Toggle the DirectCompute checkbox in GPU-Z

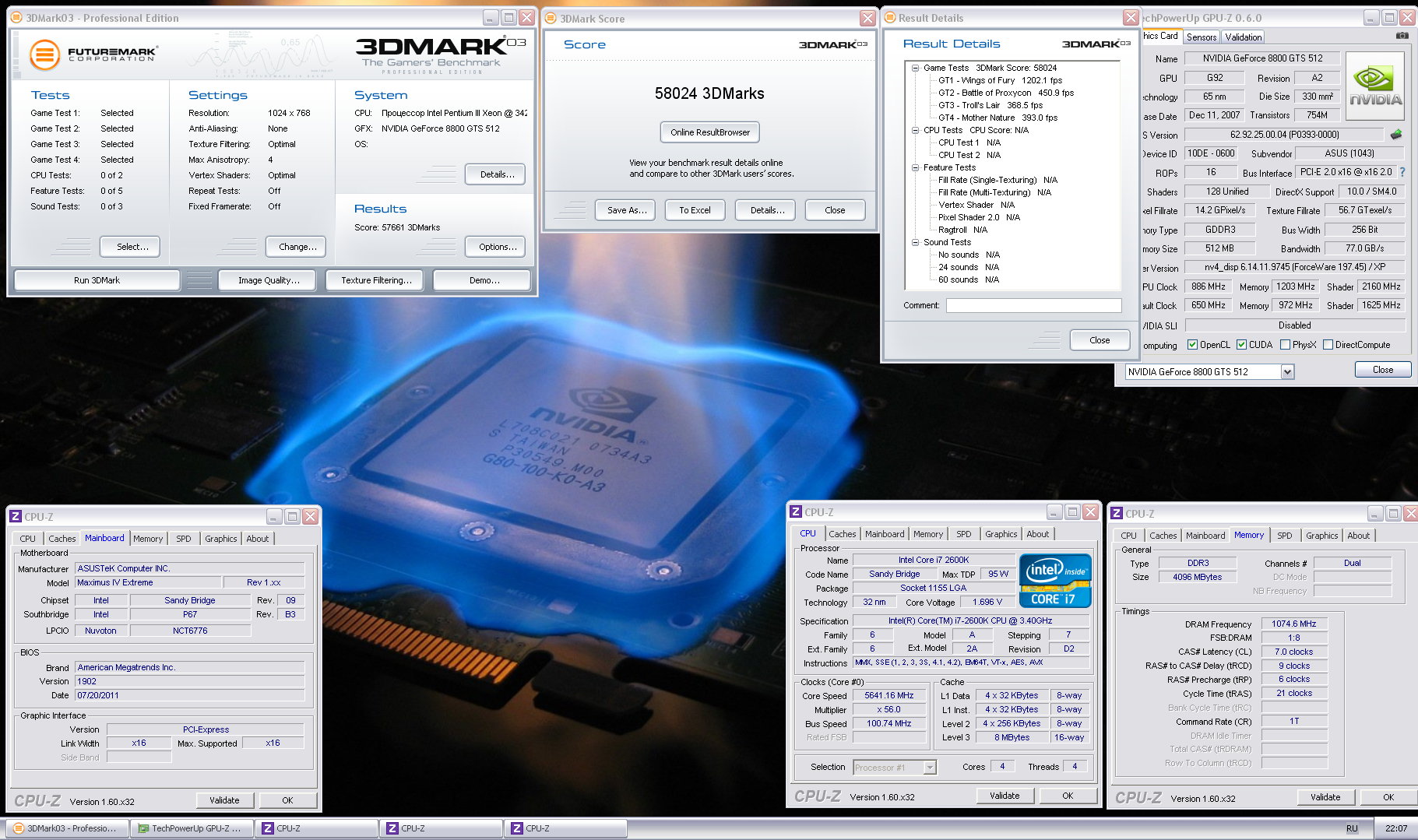[1328, 345]
